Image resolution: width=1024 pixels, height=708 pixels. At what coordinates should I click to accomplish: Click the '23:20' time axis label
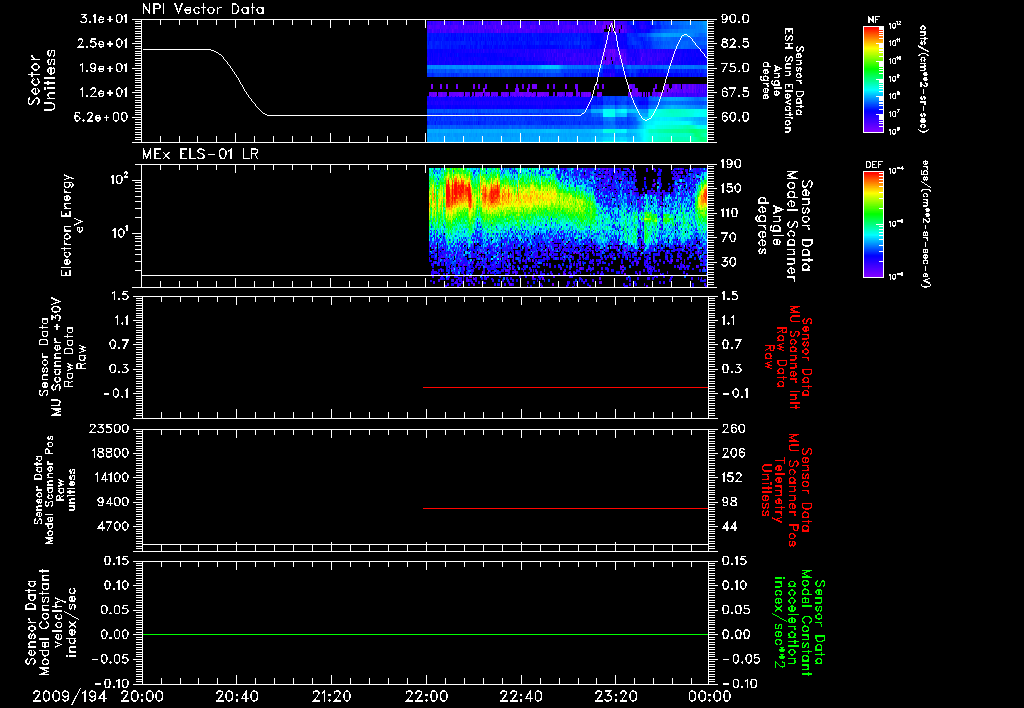pos(615,697)
